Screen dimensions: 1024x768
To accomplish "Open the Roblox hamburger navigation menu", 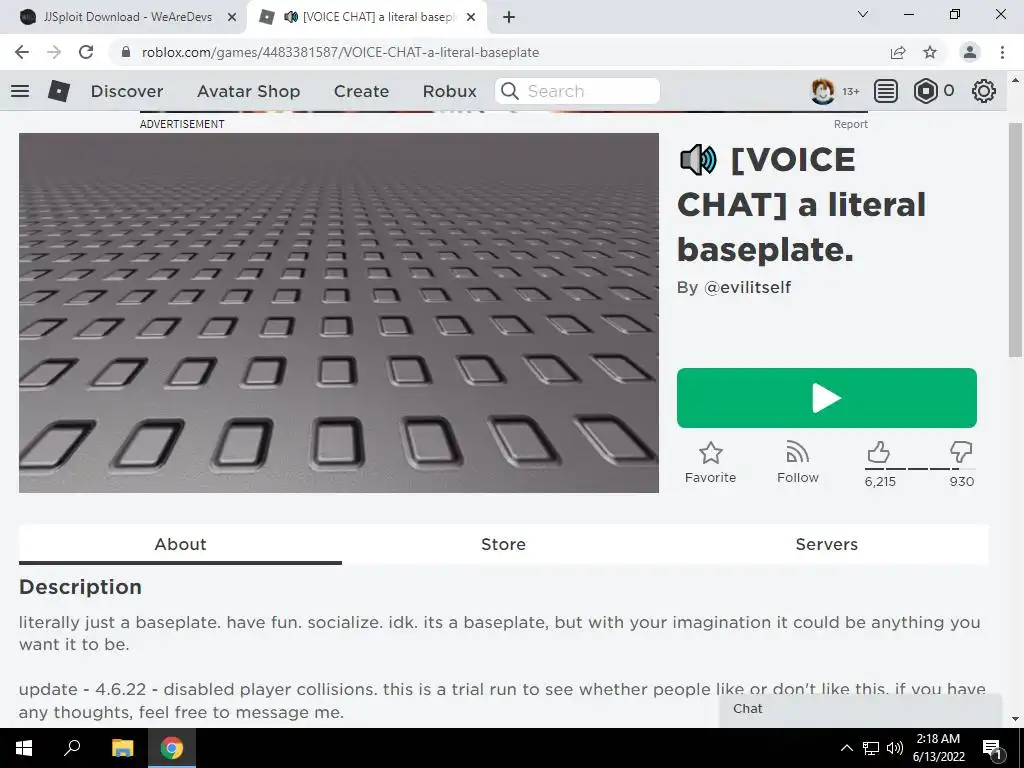I will [x=20, y=91].
